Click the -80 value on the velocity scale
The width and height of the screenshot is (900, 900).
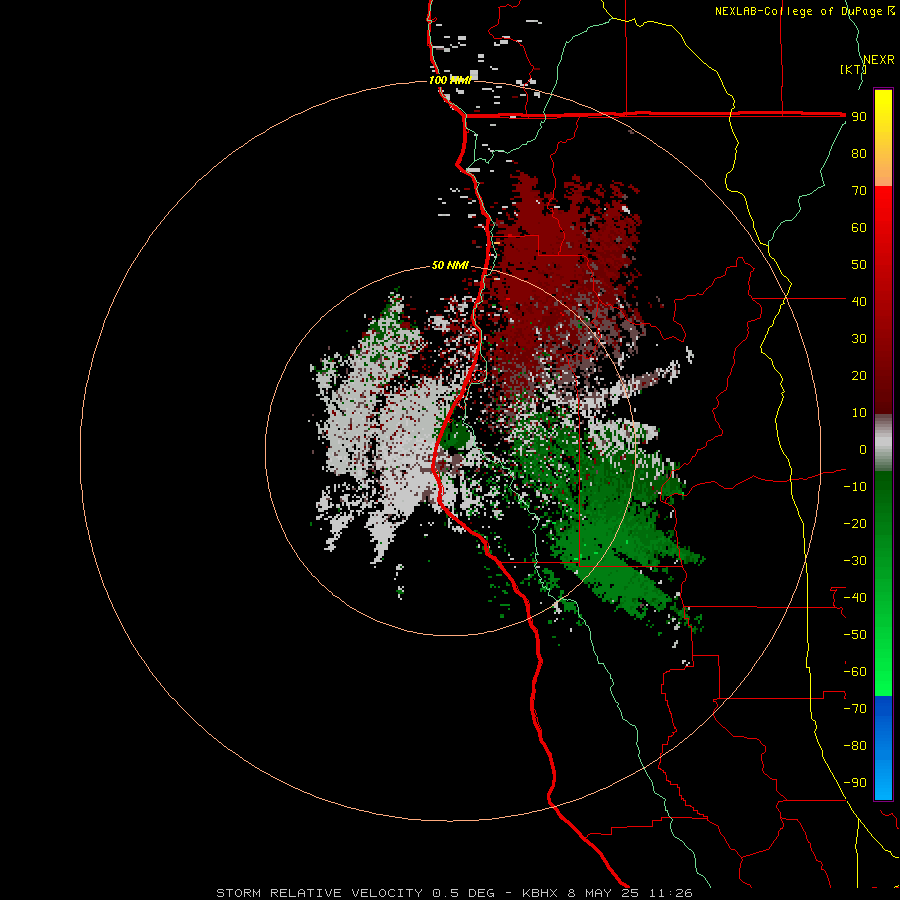(x=855, y=746)
